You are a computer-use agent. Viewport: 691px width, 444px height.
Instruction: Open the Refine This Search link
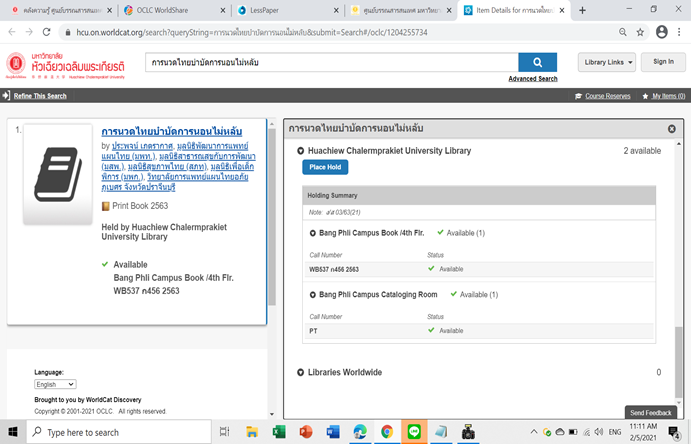[x=40, y=96]
